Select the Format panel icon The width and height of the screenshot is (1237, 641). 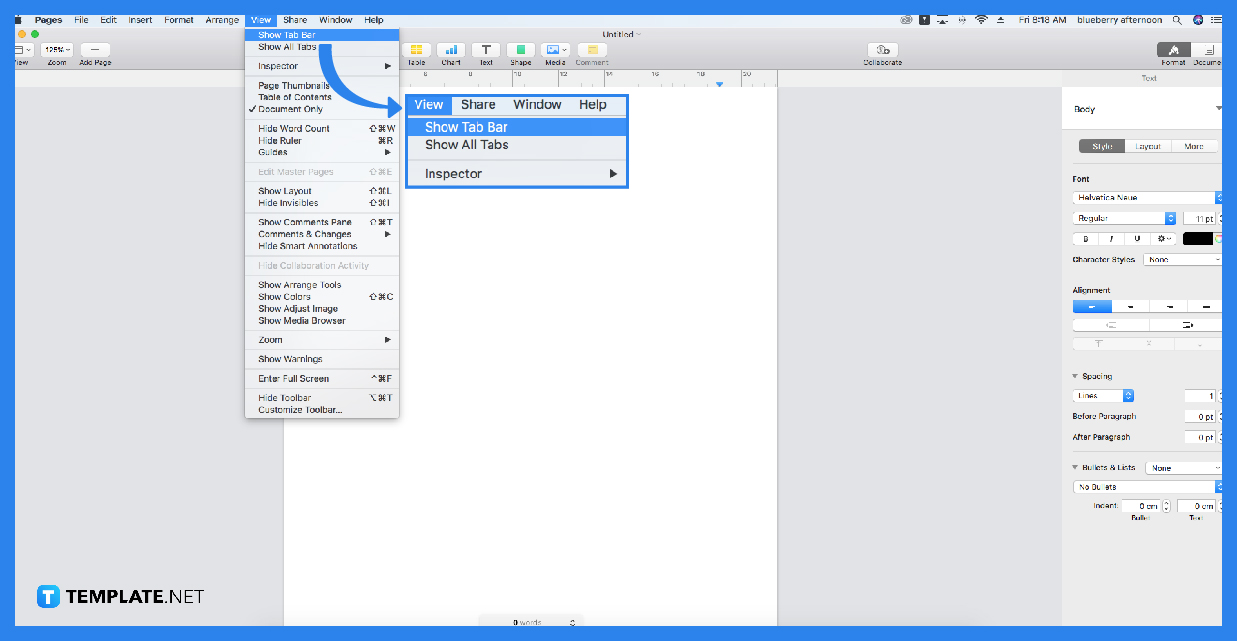pos(1172,47)
